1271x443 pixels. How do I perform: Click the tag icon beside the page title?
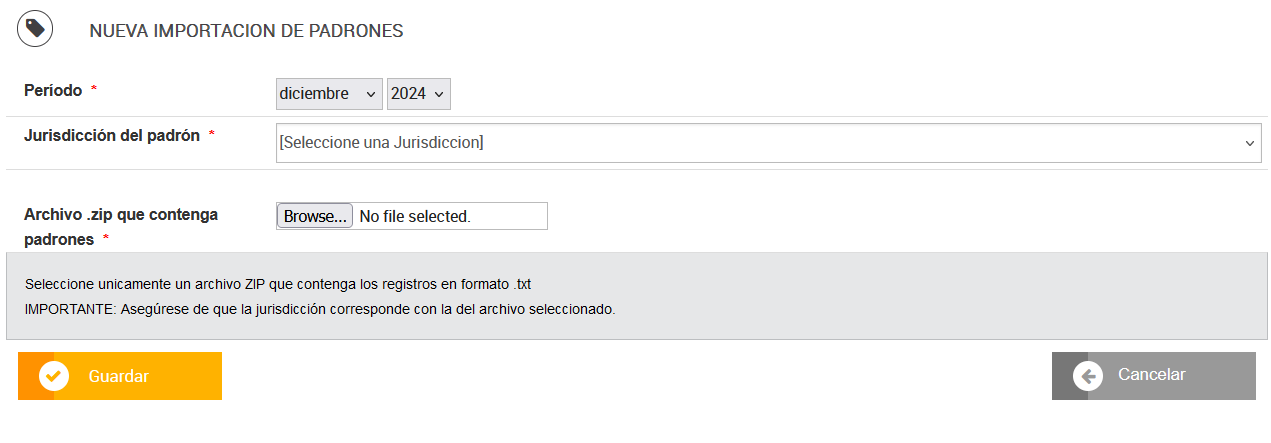(35, 29)
